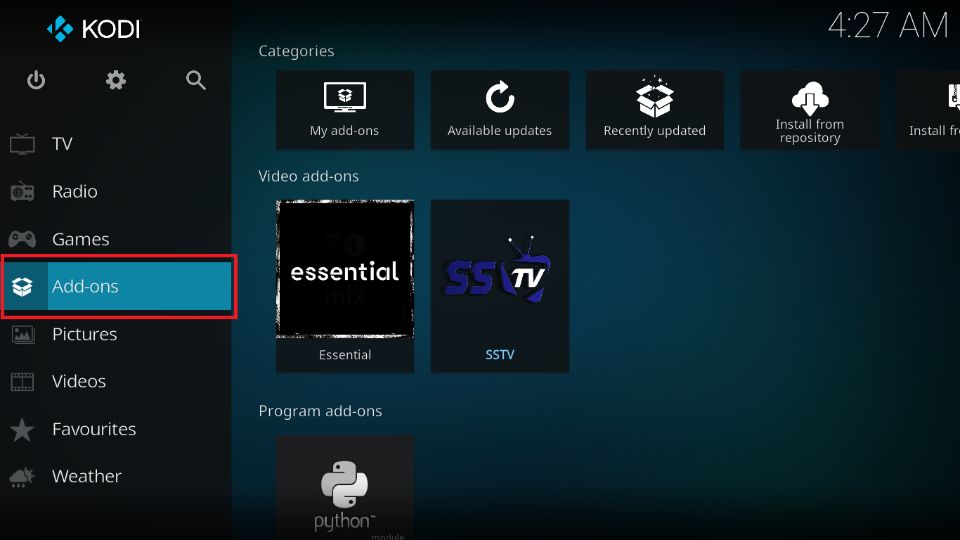
Task: Click the power icon in the sidebar
Action: click(36, 80)
